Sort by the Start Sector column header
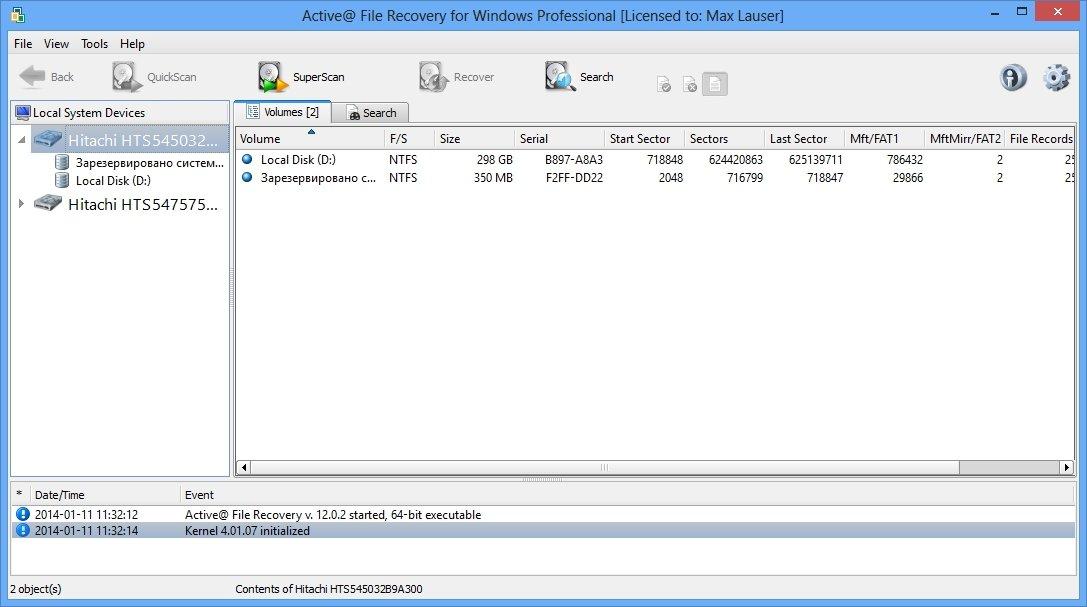Image resolution: width=1087 pixels, height=607 pixels. tap(645, 139)
